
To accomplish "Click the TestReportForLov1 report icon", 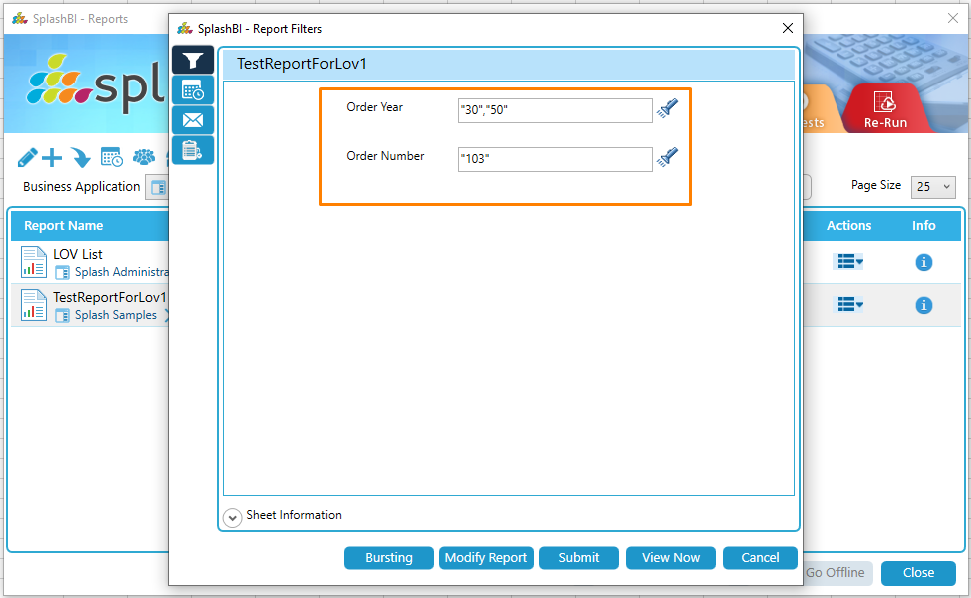I will [33, 305].
